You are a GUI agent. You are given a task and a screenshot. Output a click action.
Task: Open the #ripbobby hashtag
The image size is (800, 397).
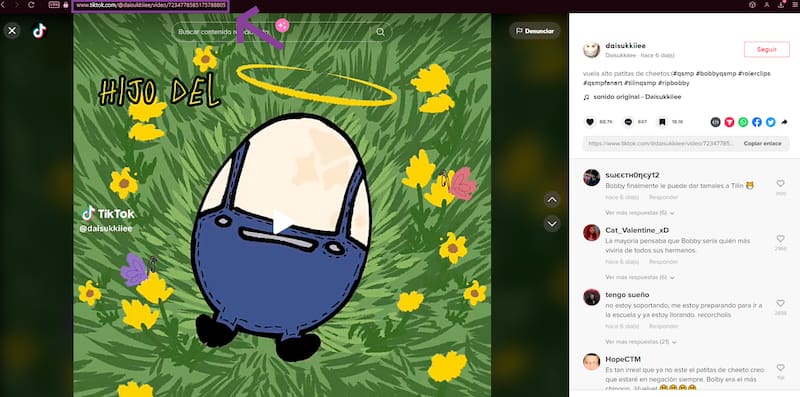tap(673, 82)
